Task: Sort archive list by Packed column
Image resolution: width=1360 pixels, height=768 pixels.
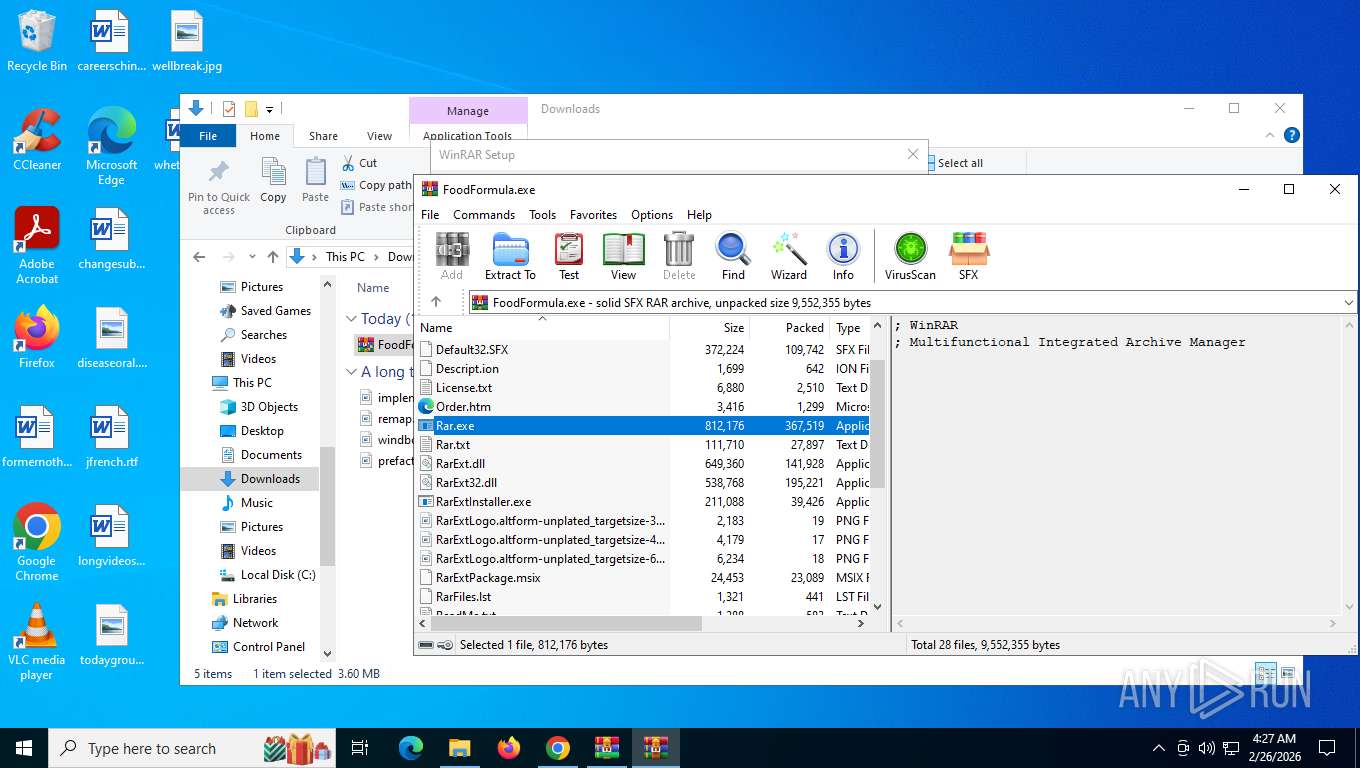Action: tap(789, 328)
